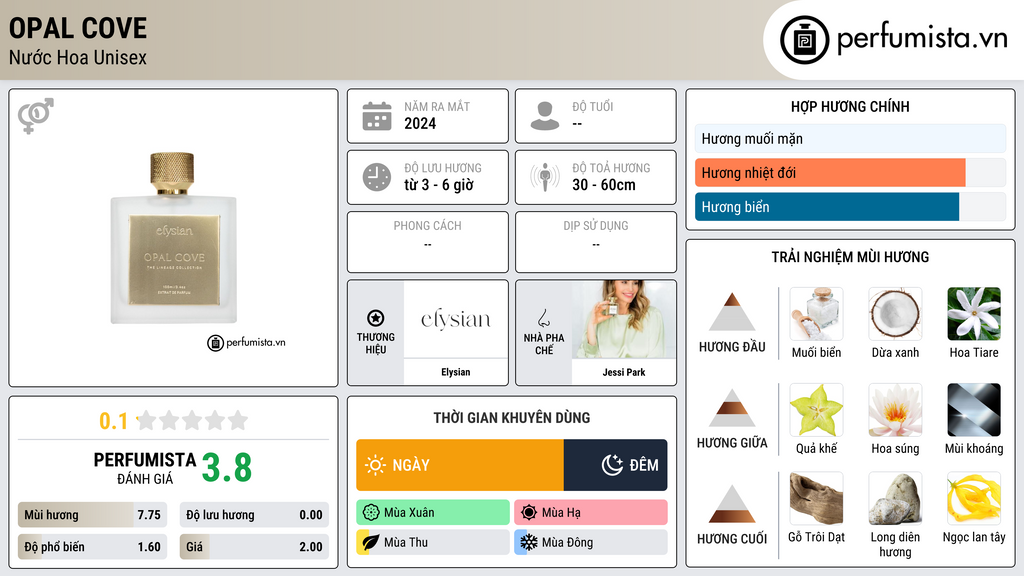1024x576 pixels.
Task: Click the Giá 2.00 score bar
Action: click(x=254, y=547)
